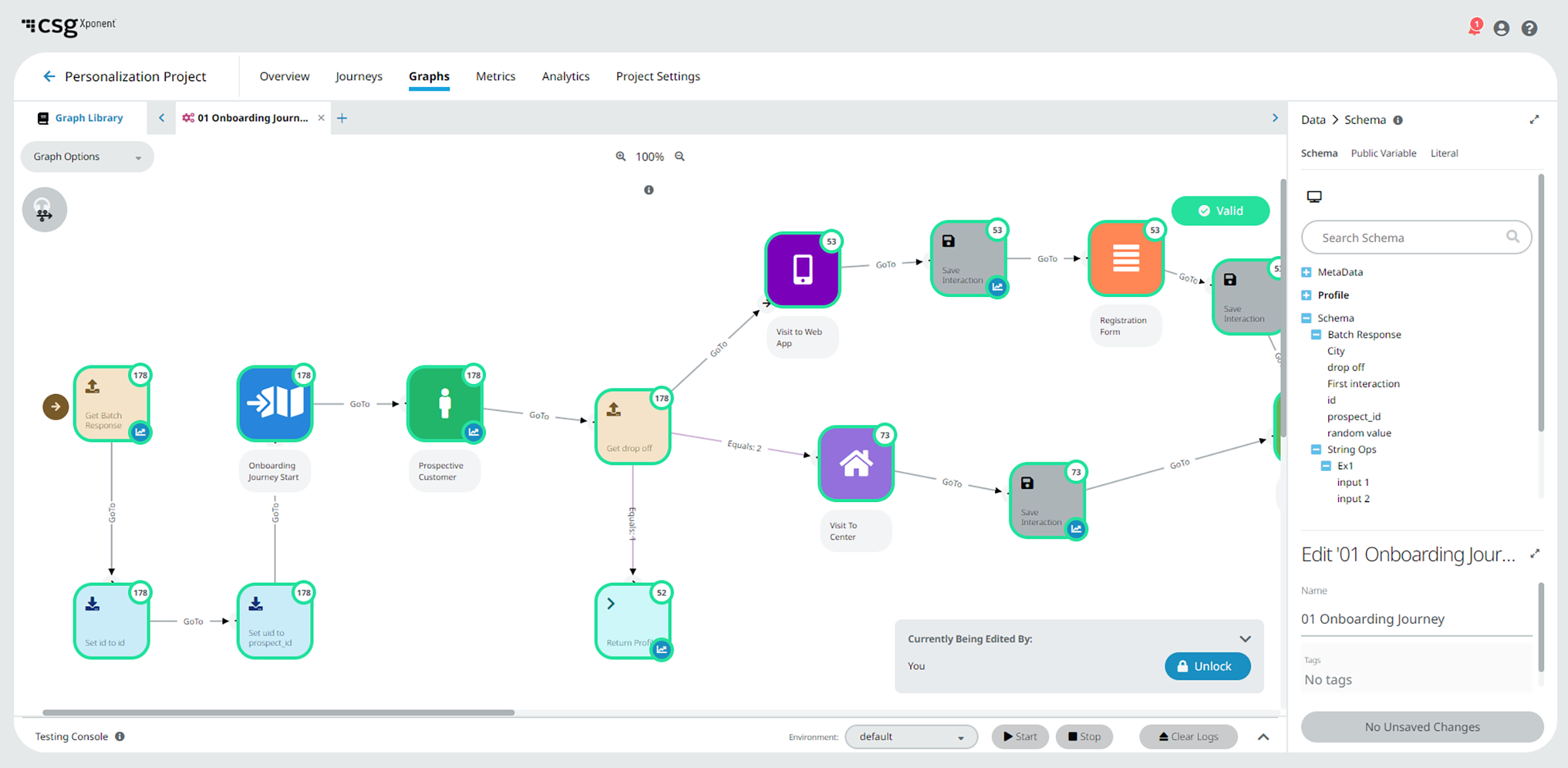
Task: Select the Onboarding Journey Start node
Action: click(274, 403)
